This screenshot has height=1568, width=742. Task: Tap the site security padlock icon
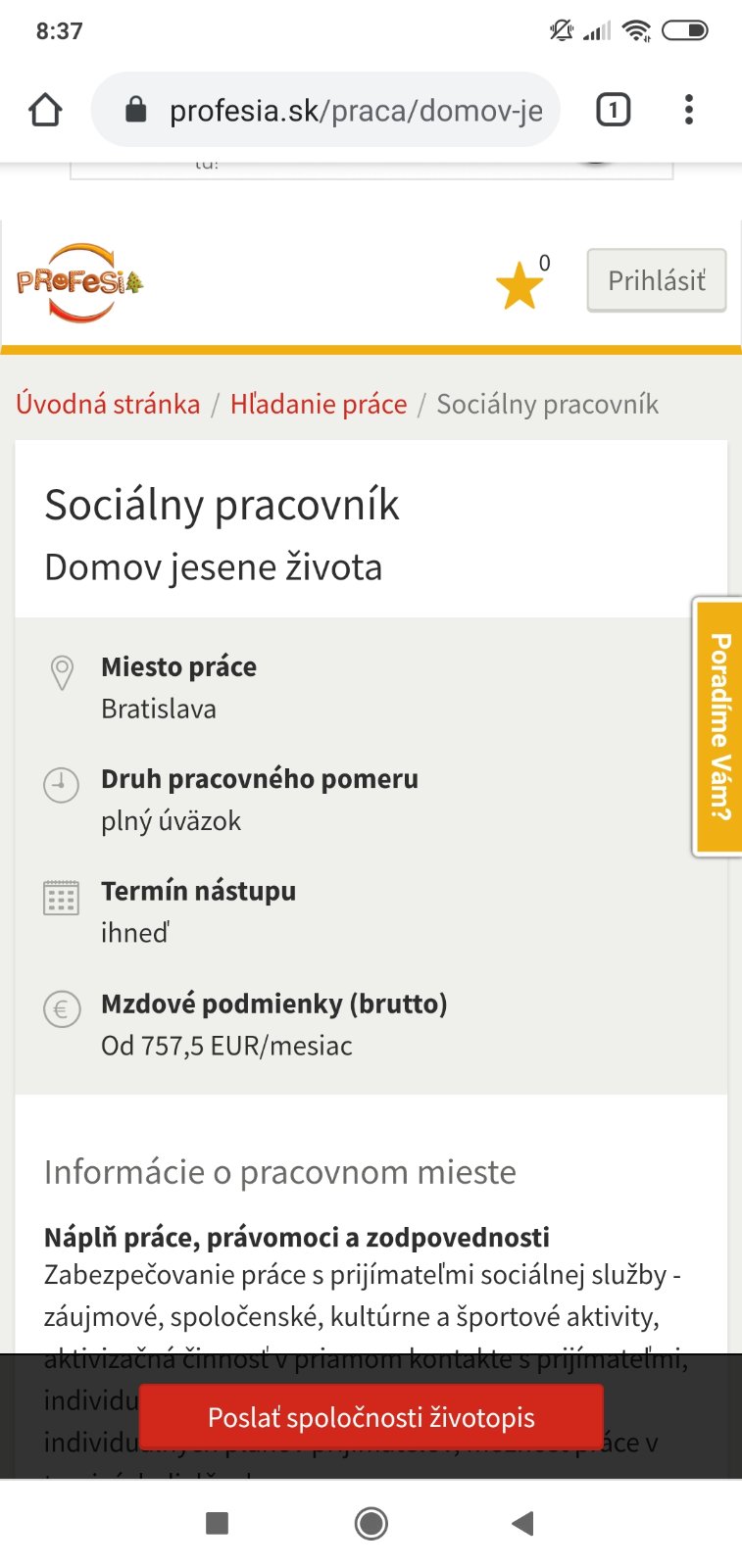(136, 110)
